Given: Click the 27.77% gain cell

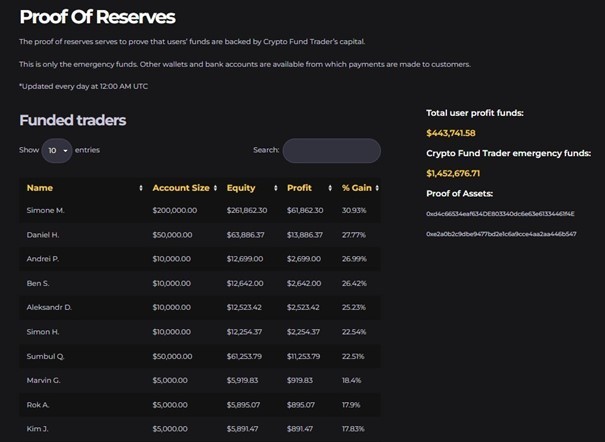Looking at the screenshot, I should pyautogui.click(x=354, y=234).
